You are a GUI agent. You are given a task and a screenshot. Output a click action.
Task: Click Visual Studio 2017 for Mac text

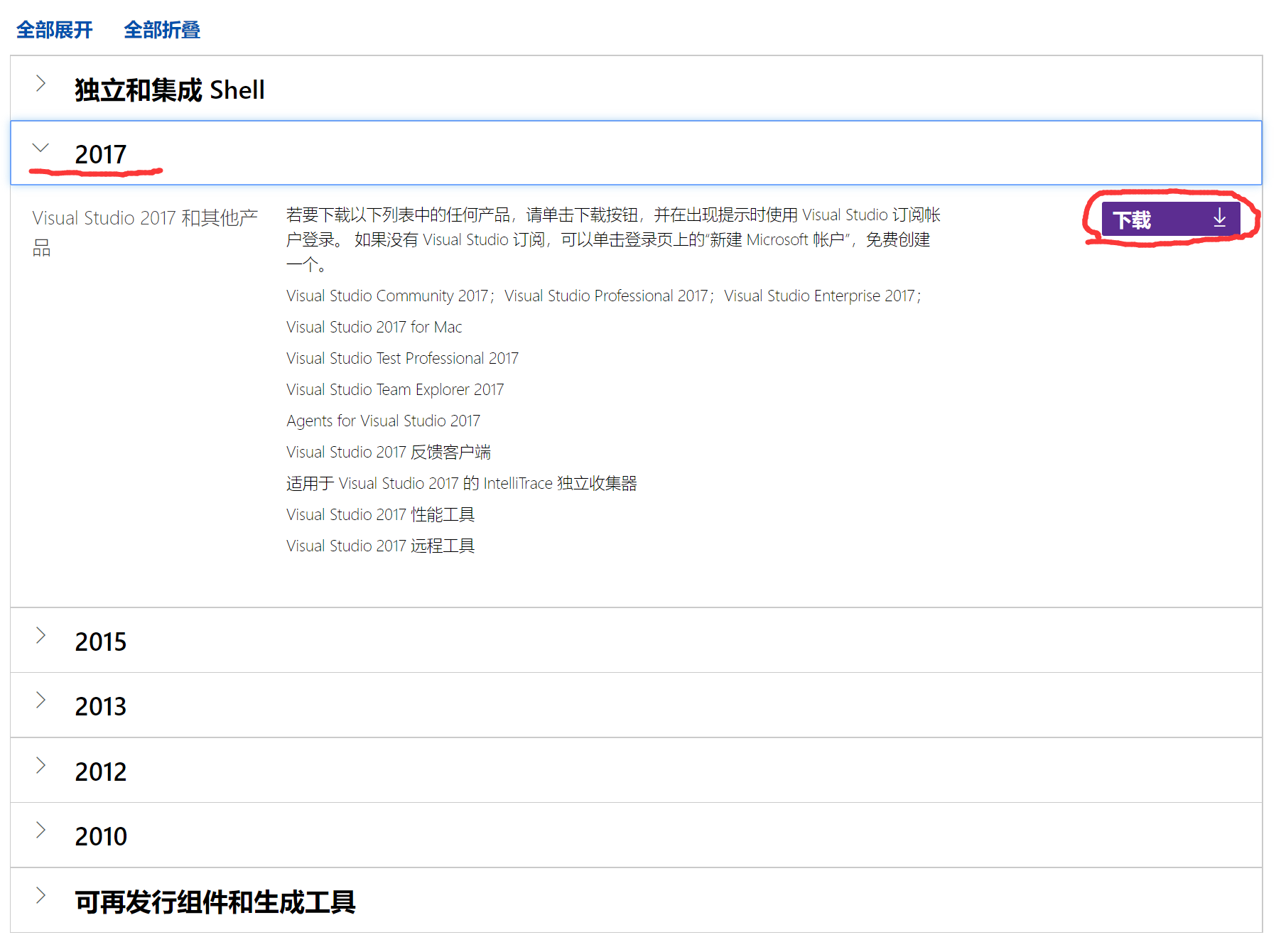click(x=374, y=327)
